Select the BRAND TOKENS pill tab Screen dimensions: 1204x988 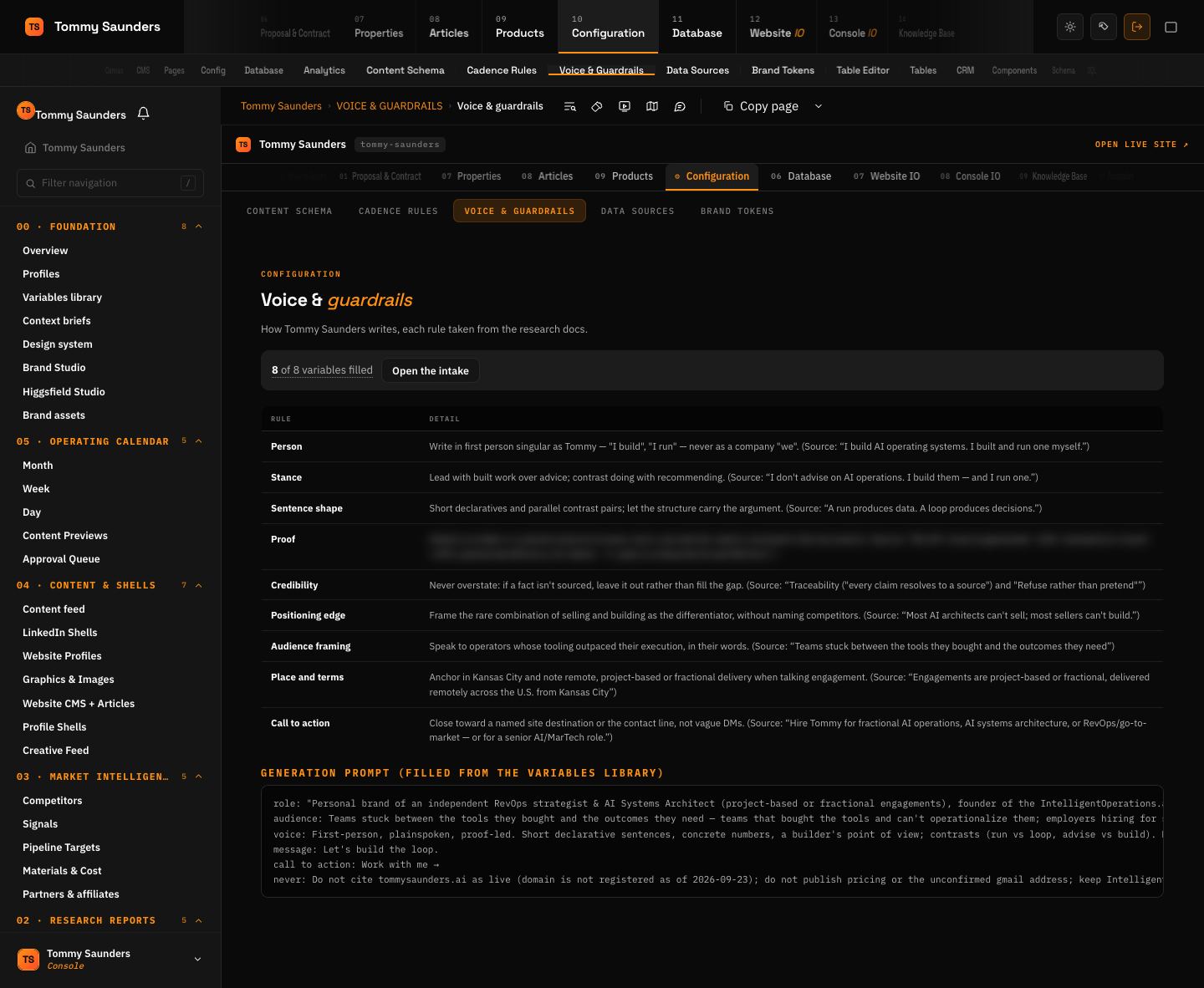click(737, 211)
